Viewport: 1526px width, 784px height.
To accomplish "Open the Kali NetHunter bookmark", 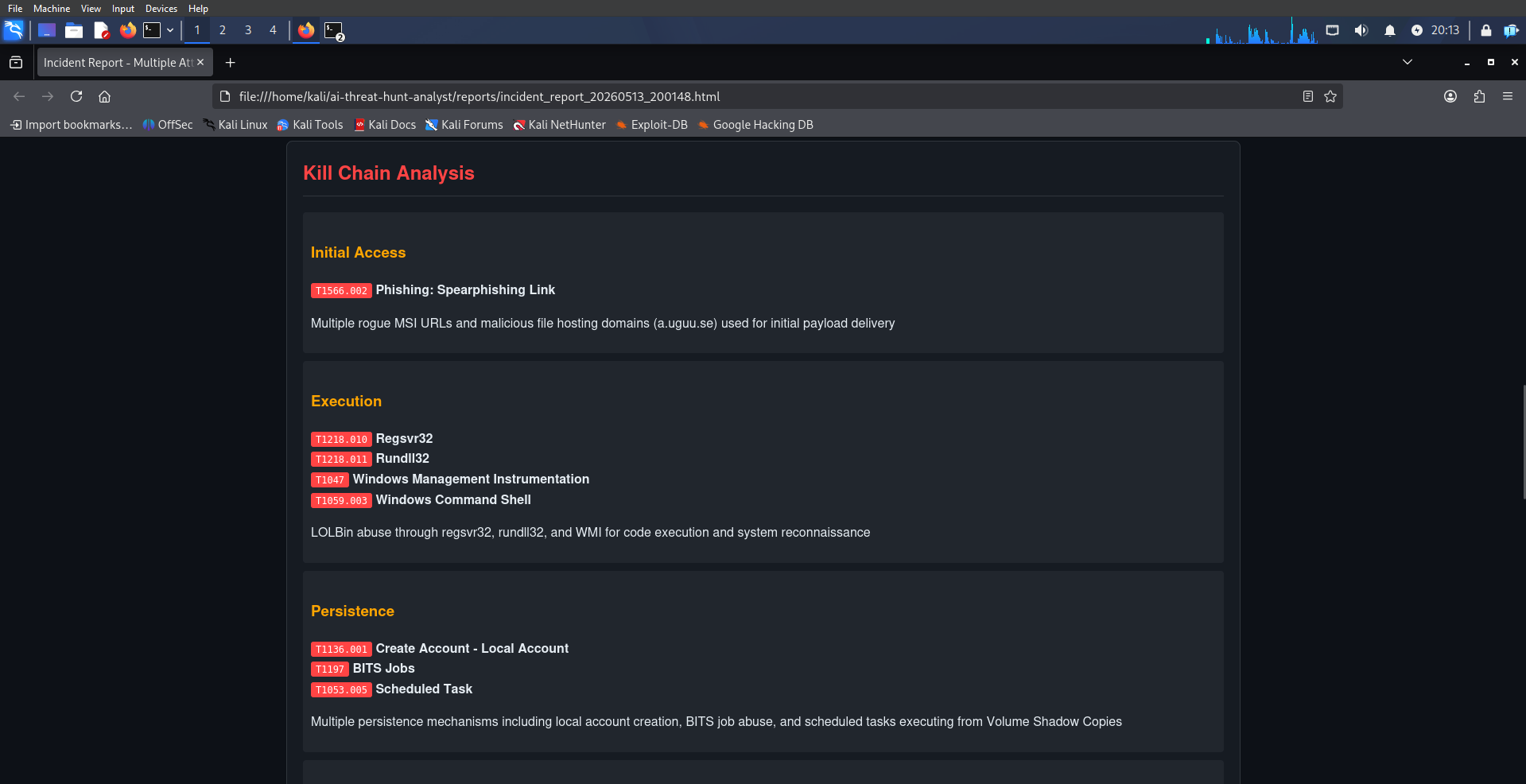I will (x=559, y=125).
